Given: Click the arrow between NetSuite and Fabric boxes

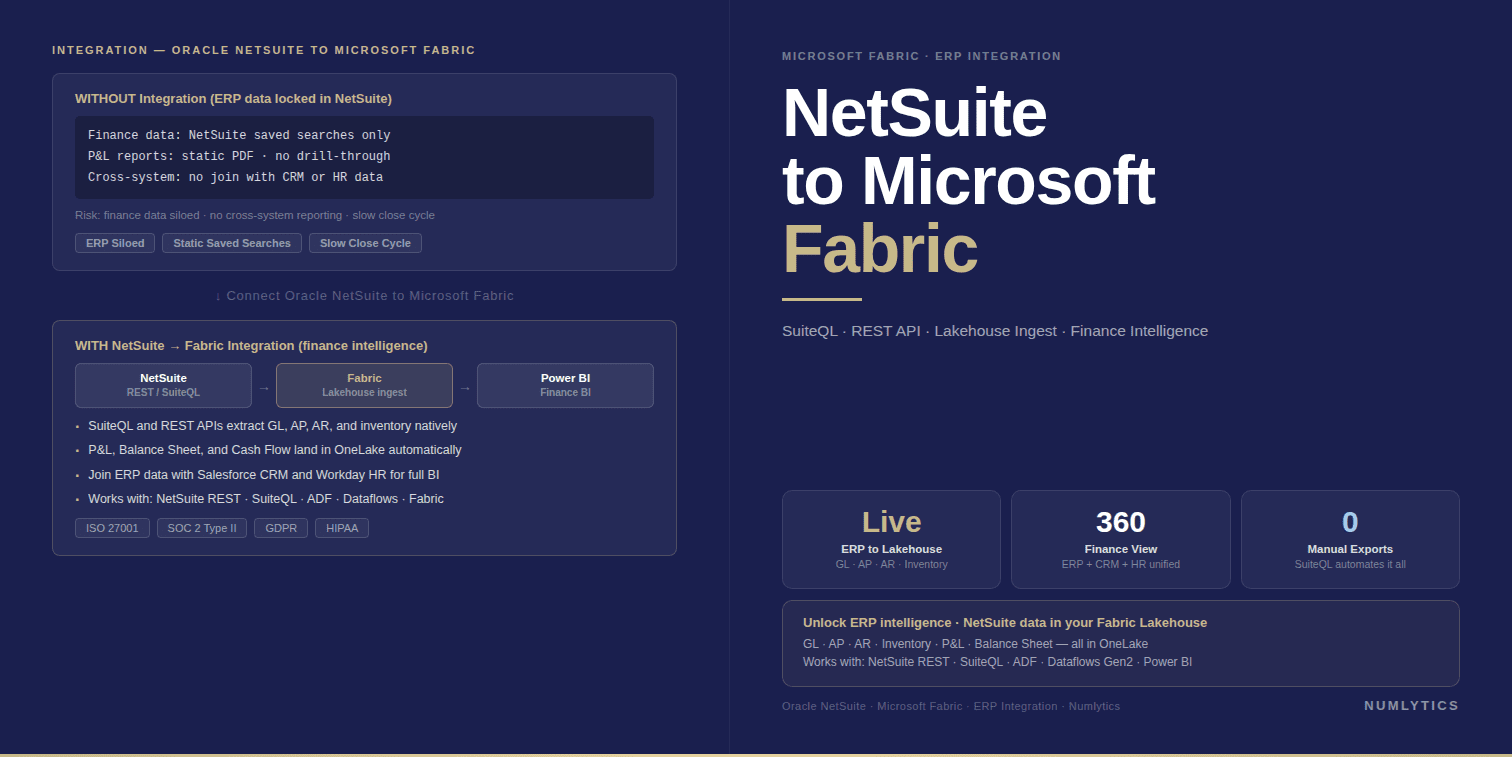Looking at the screenshot, I should [x=264, y=387].
